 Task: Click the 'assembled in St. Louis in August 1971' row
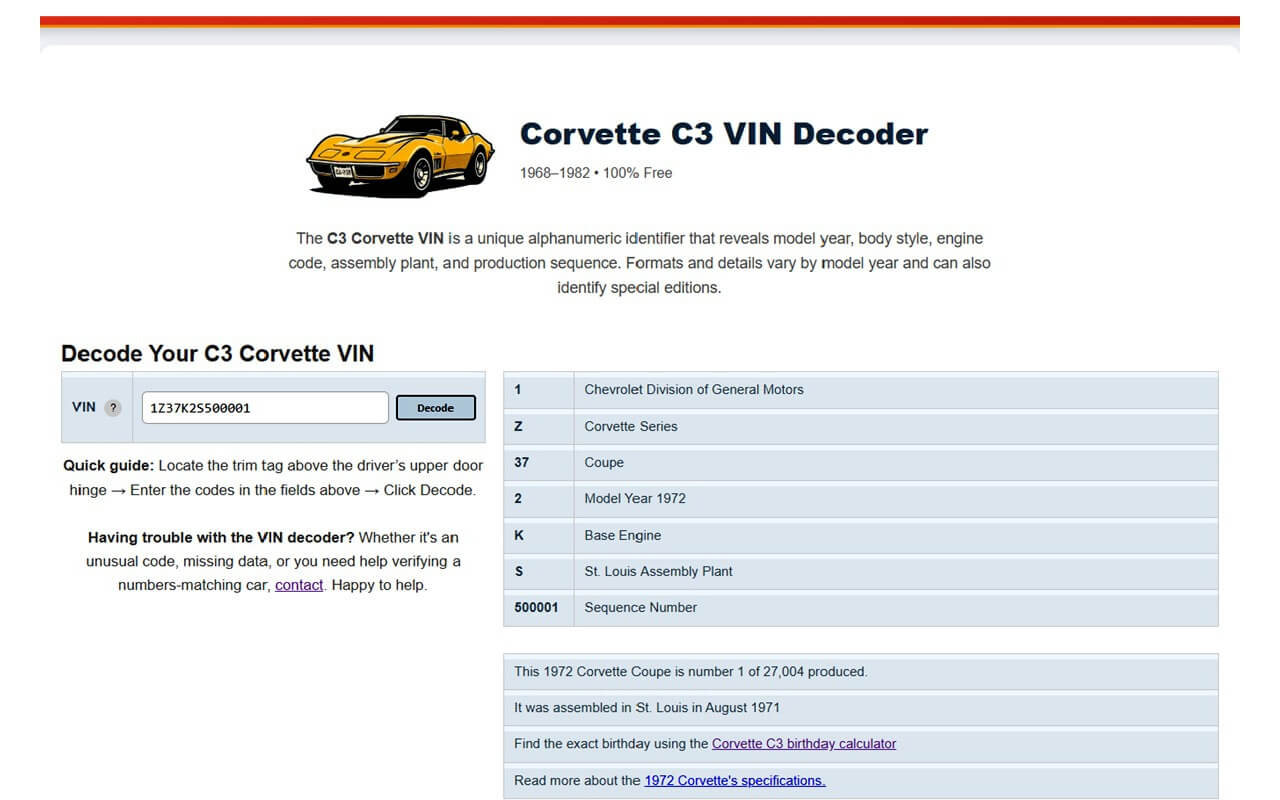(861, 708)
